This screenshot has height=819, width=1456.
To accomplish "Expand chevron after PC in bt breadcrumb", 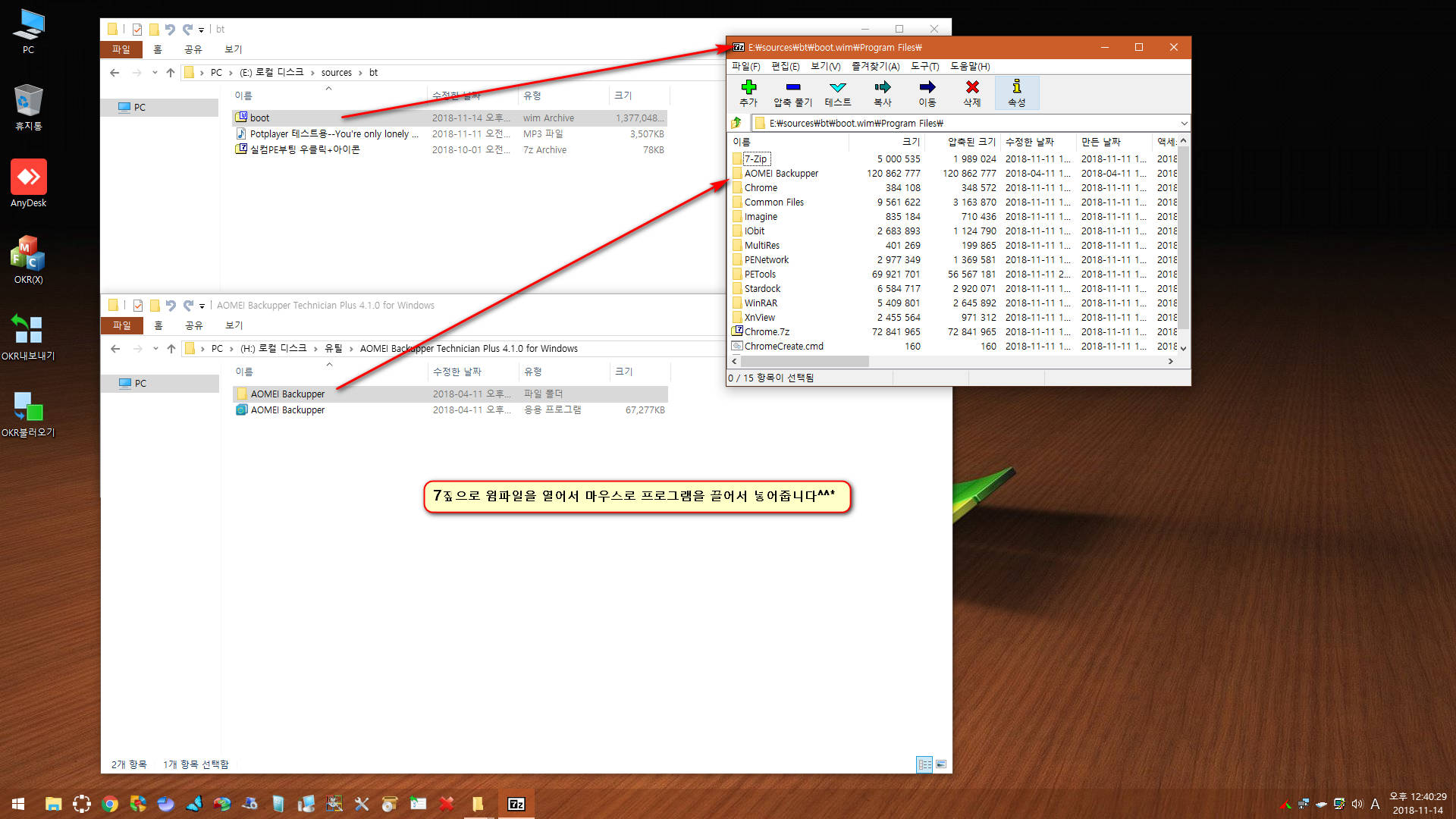I will (231, 73).
